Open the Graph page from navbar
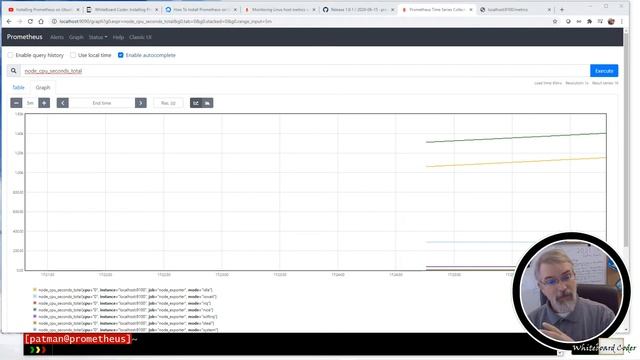The width and height of the screenshot is (640, 360). tap(76, 37)
